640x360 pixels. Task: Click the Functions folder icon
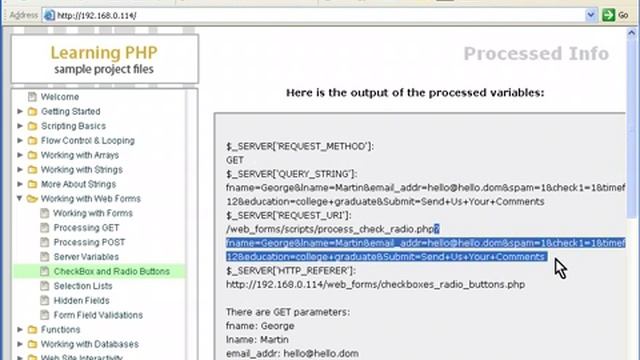[32, 329]
